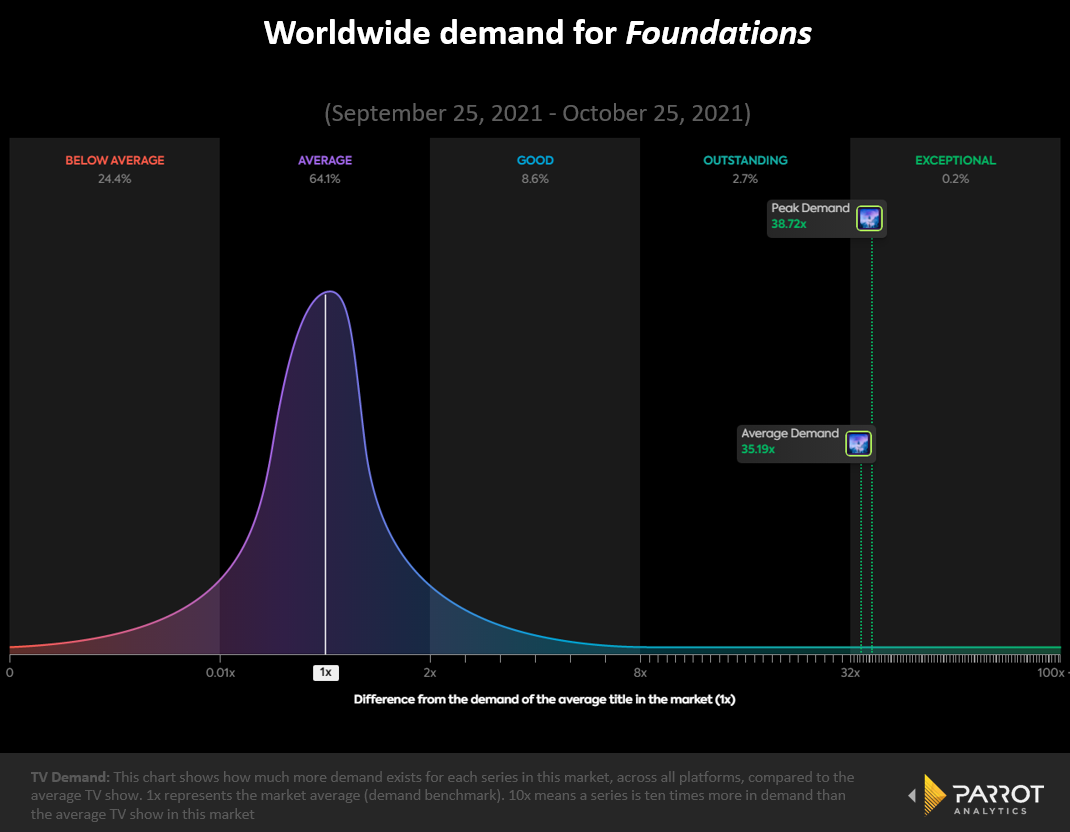Click the AVERAGE category heading
Viewport: 1070px width, 832px height.
(x=325, y=160)
